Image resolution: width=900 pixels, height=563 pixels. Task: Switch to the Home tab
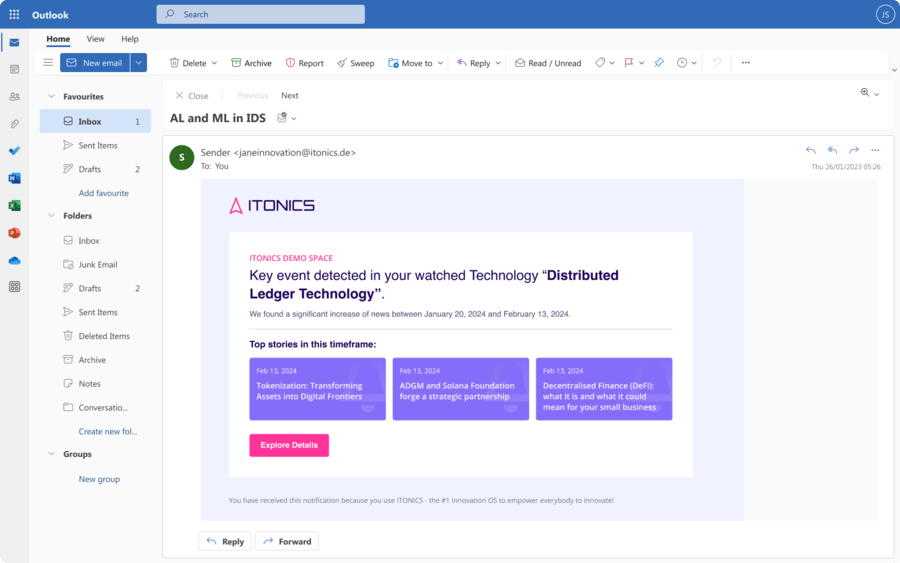click(x=58, y=39)
